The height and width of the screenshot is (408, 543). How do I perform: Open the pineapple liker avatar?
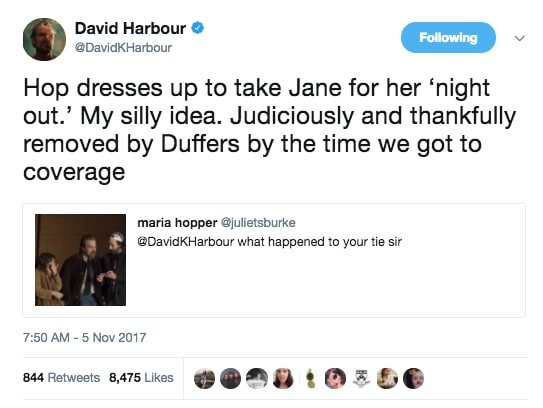click(309, 378)
